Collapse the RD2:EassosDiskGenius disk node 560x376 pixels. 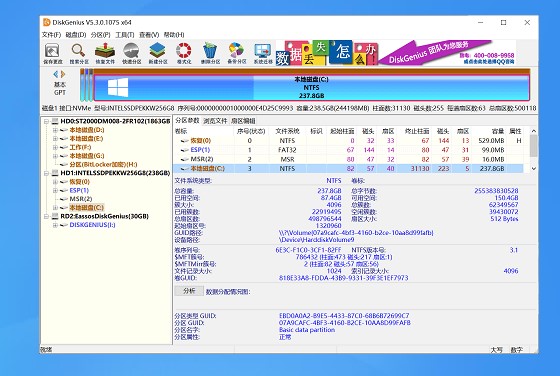click(x=46, y=216)
